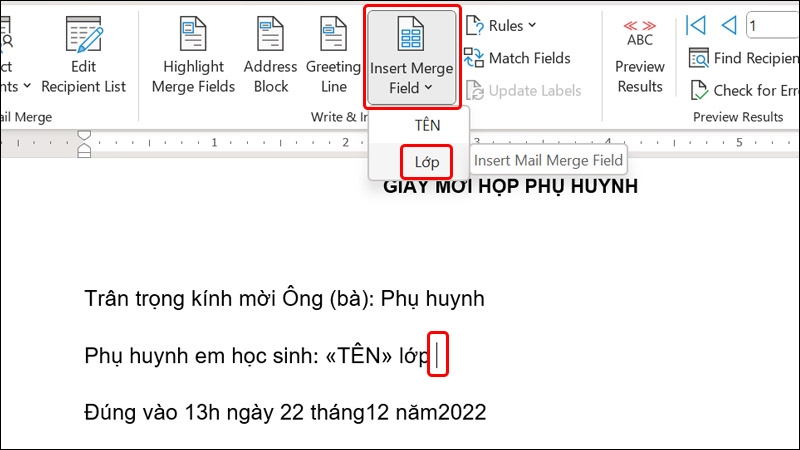Click the left indent marker on ruler
The image size is (800, 450).
[84, 149]
